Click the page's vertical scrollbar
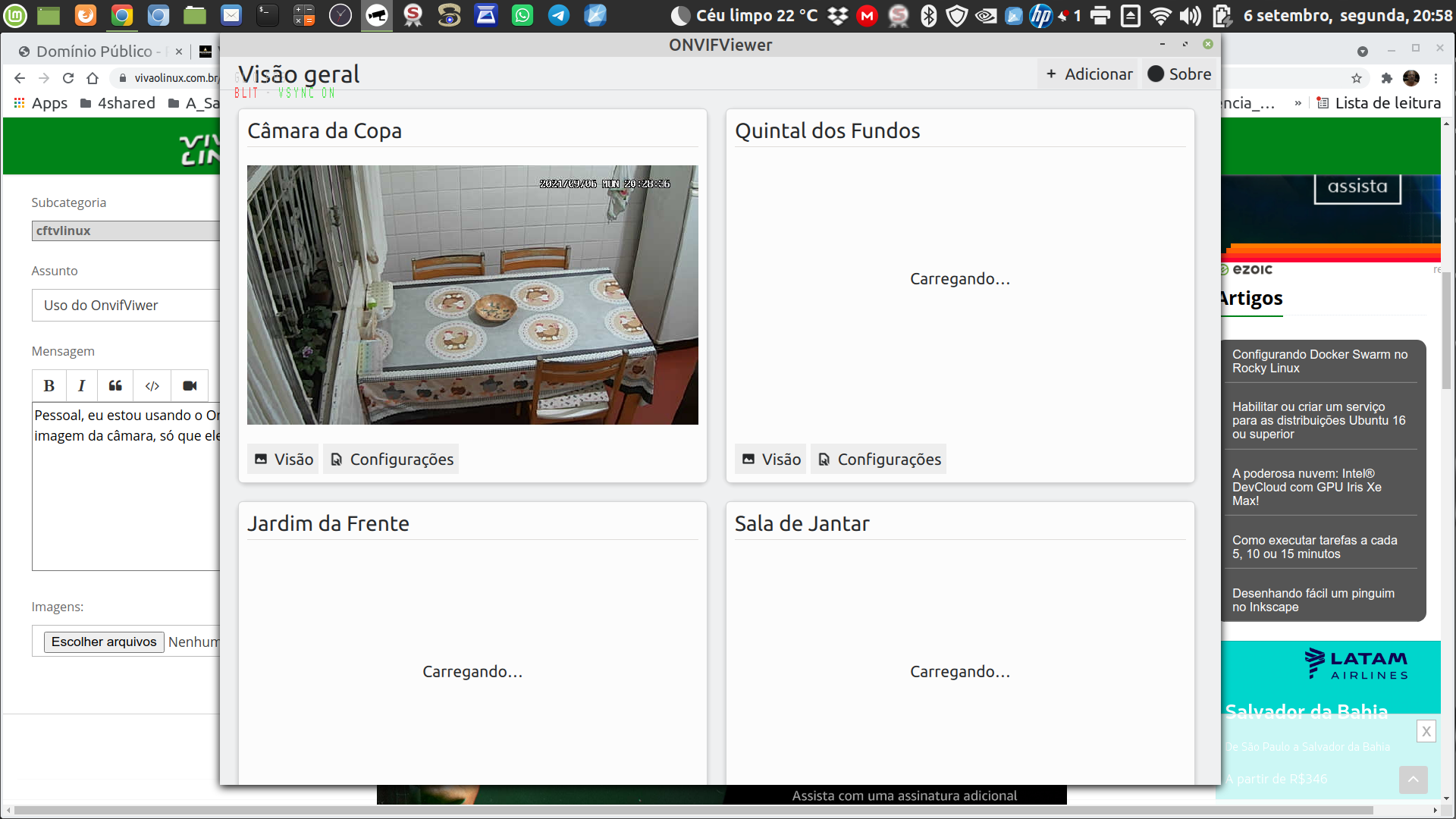This screenshot has height=819, width=1456. coord(1447,331)
